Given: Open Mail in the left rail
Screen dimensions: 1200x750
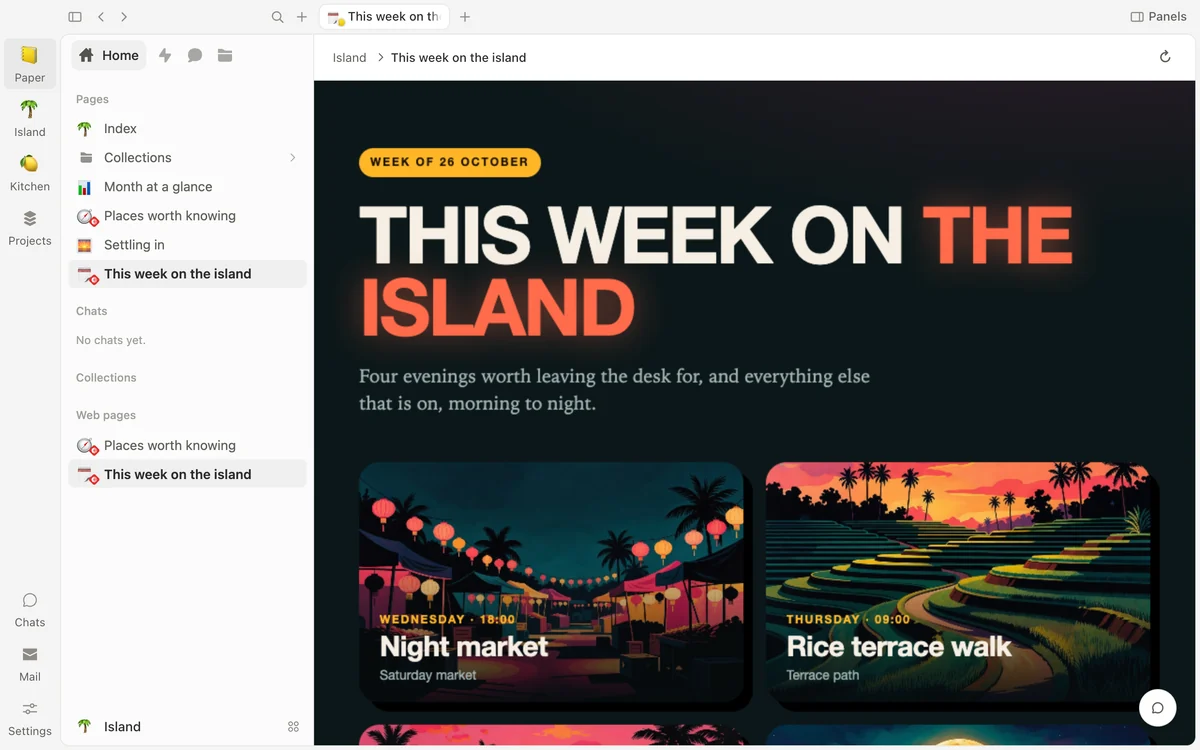Looking at the screenshot, I should [30, 663].
